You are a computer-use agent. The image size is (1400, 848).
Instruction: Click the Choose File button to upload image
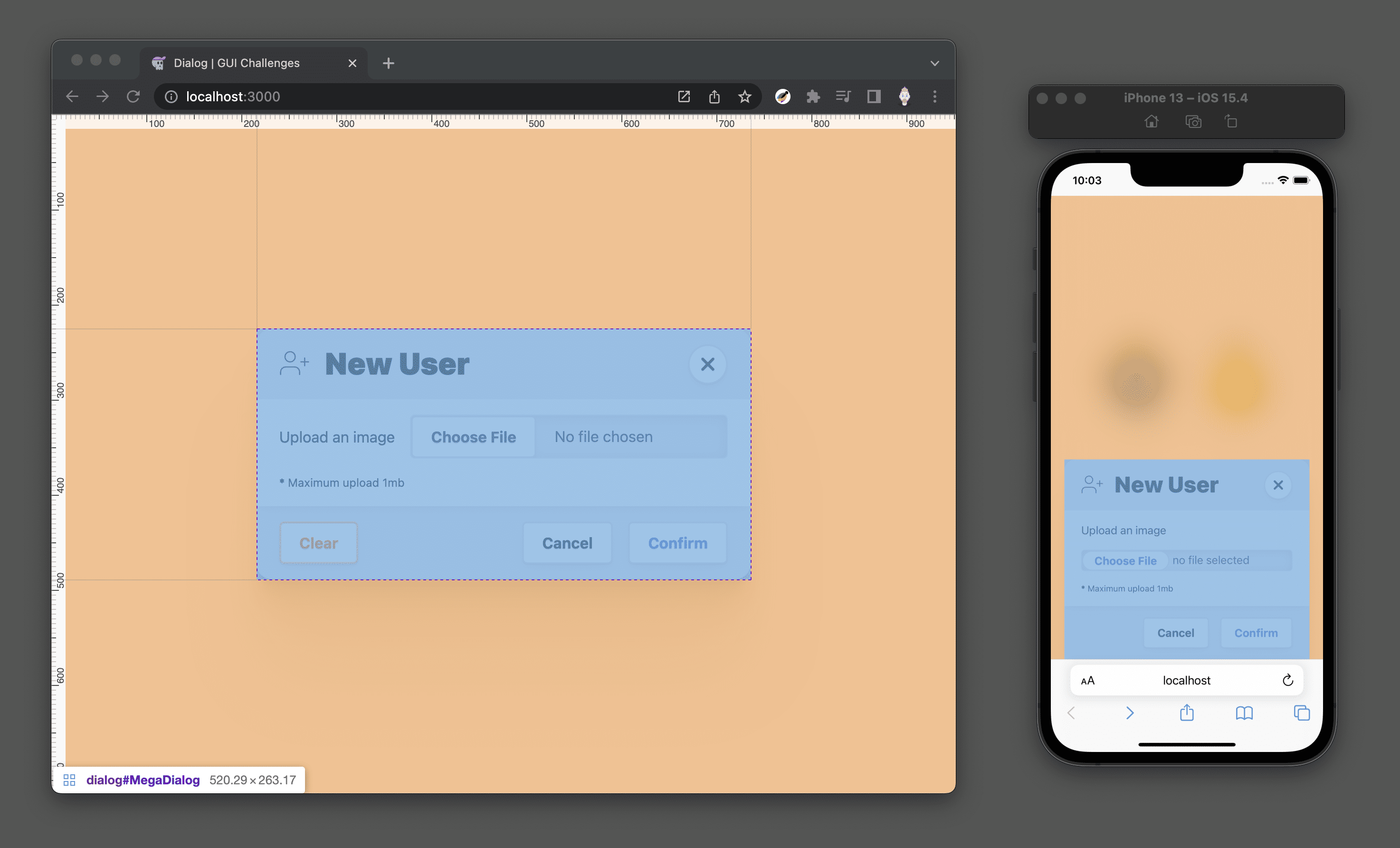pyautogui.click(x=473, y=436)
